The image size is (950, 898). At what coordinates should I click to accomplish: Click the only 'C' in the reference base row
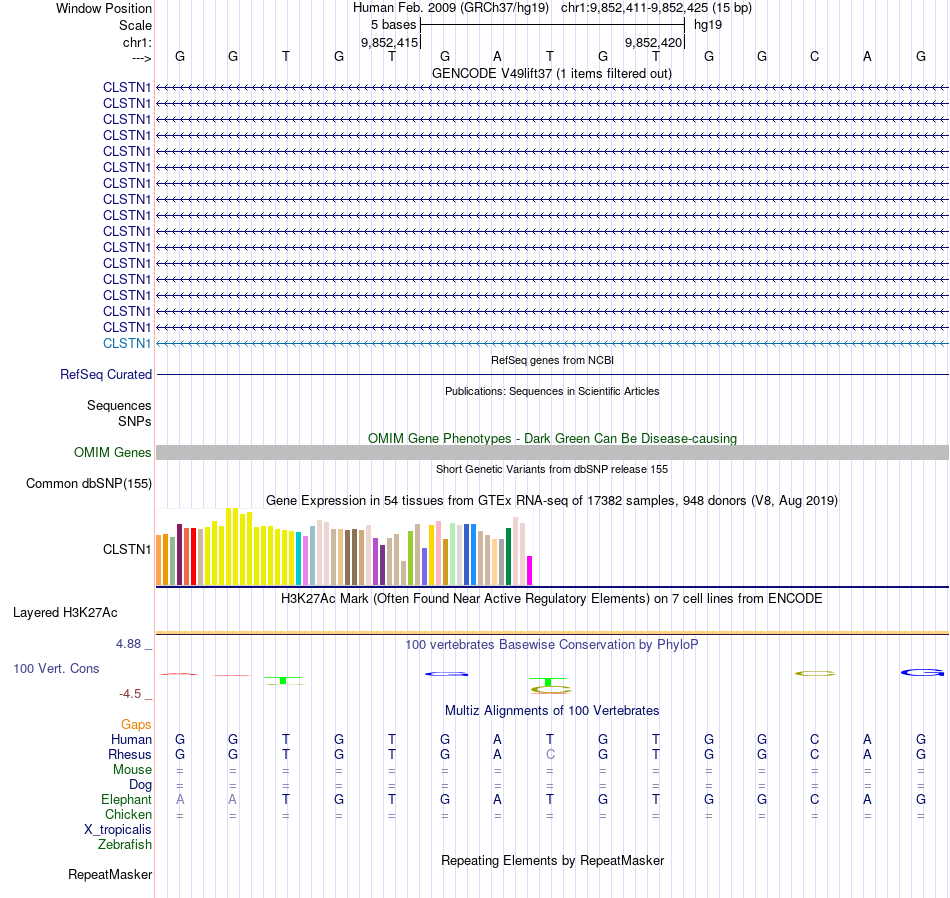click(814, 56)
